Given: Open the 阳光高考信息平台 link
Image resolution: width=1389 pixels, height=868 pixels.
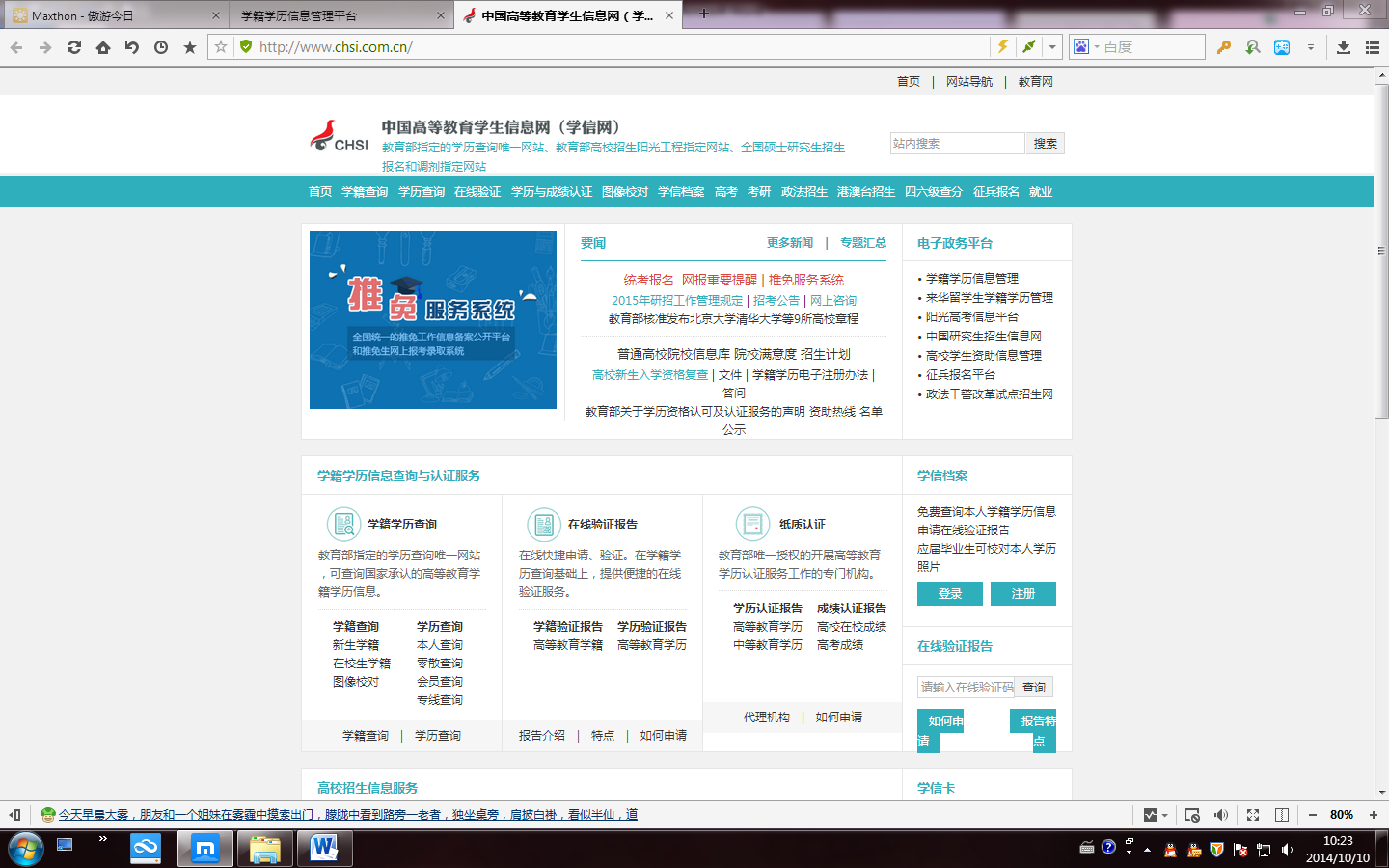Looking at the screenshot, I should (x=972, y=316).
